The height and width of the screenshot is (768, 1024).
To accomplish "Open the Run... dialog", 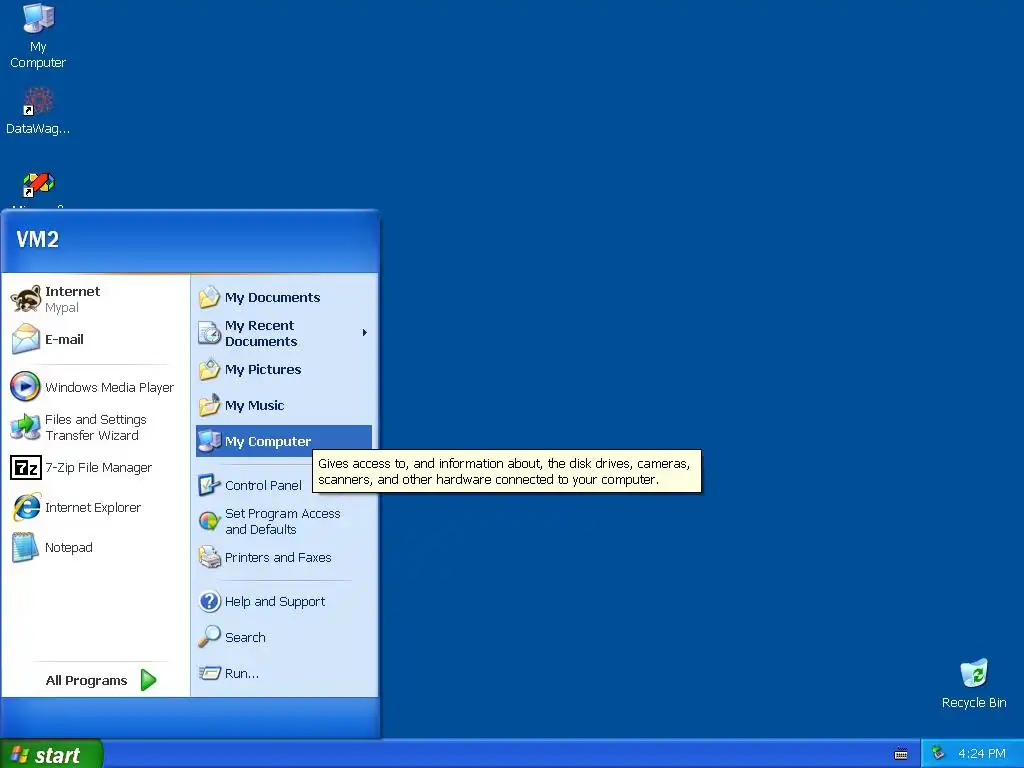I will 283,673.
